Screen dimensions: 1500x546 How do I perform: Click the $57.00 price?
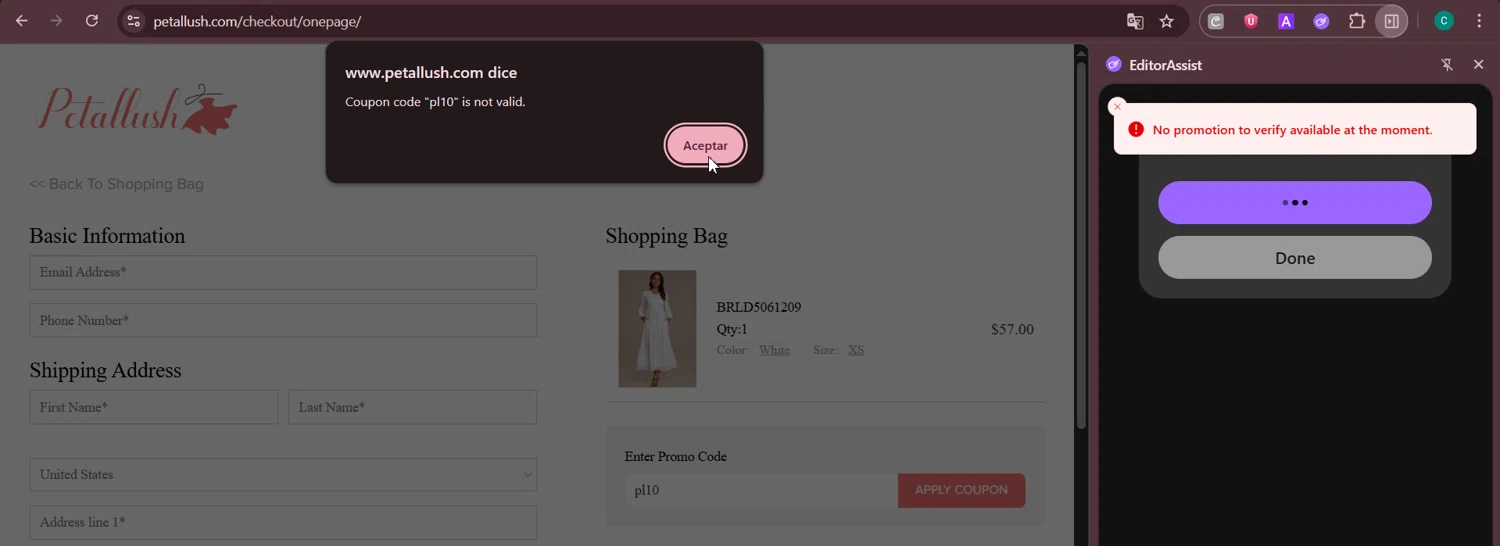(x=1012, y=329)
